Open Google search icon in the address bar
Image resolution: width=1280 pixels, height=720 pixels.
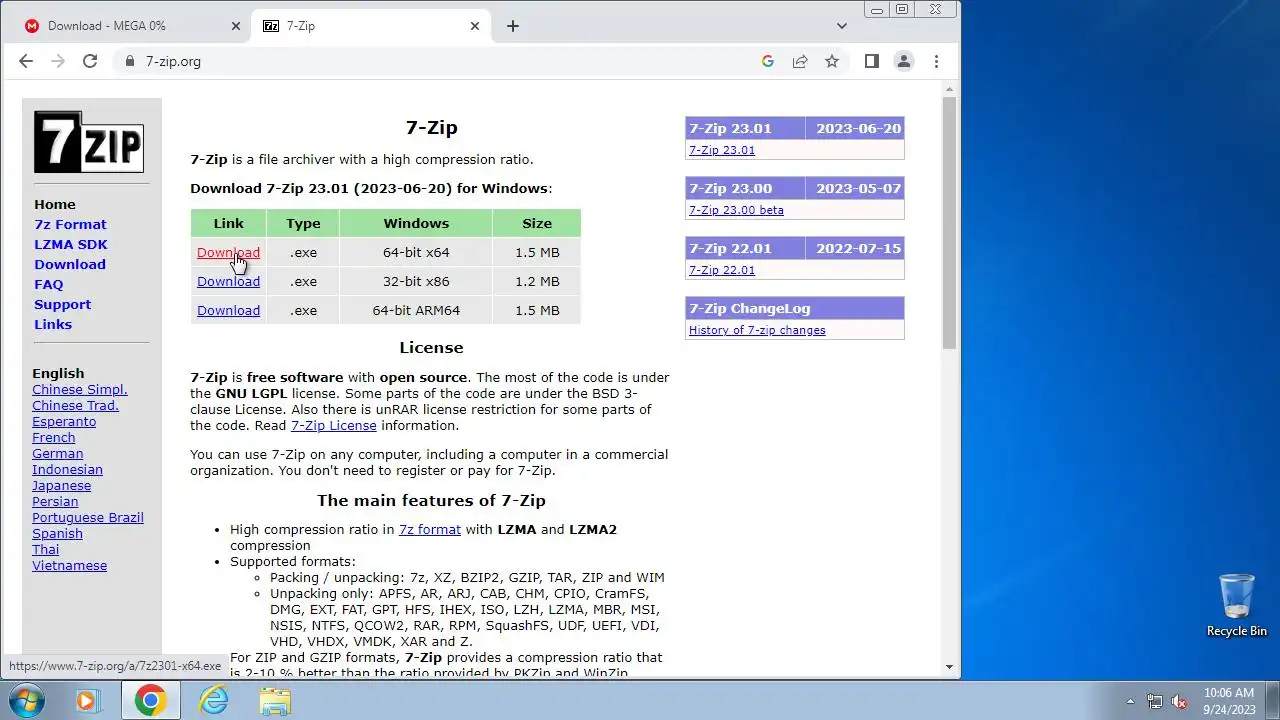[x=768, y=61]
